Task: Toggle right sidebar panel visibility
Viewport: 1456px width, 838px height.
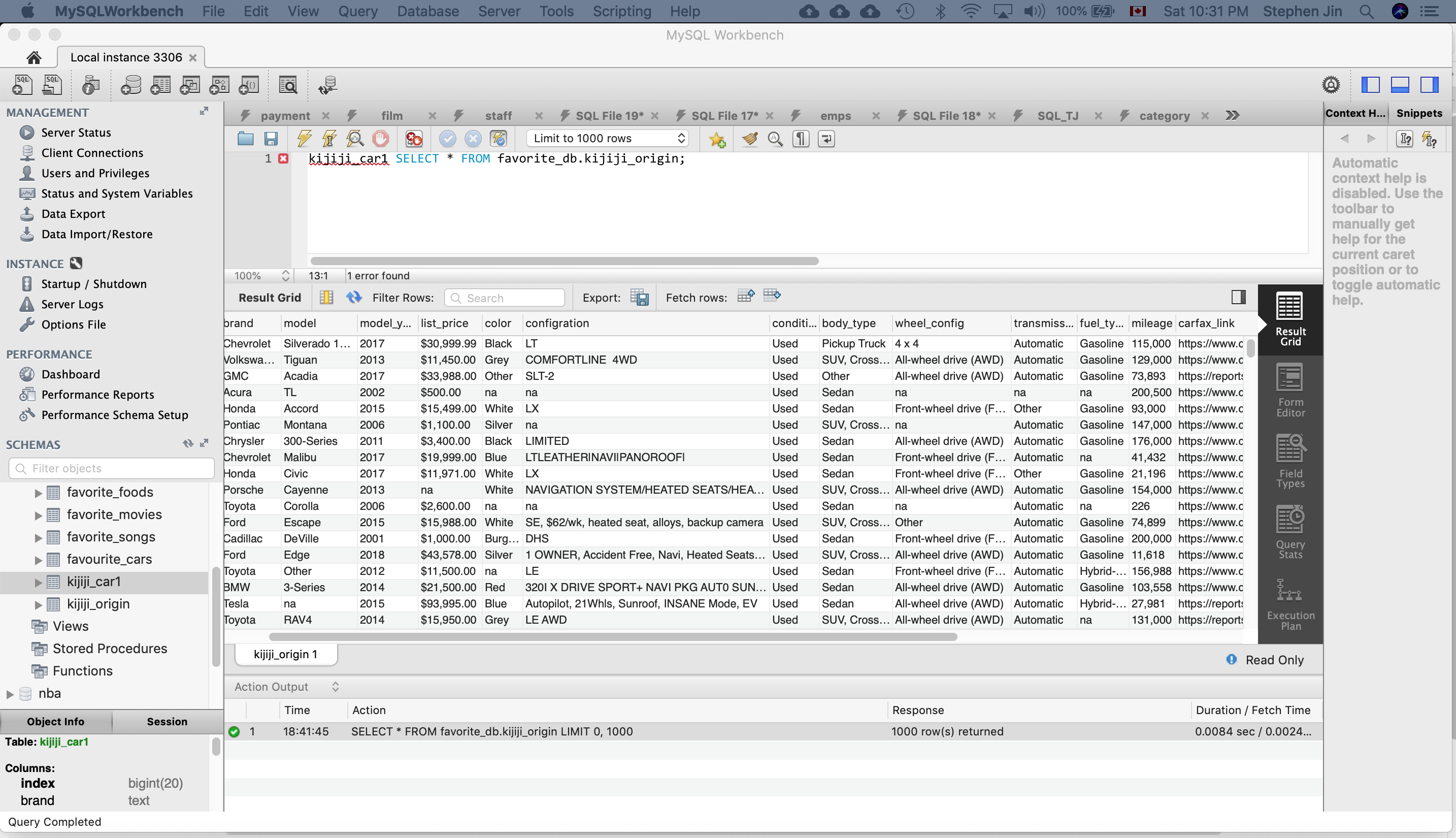Action: pyautogui.click(x=1429, y=85)
